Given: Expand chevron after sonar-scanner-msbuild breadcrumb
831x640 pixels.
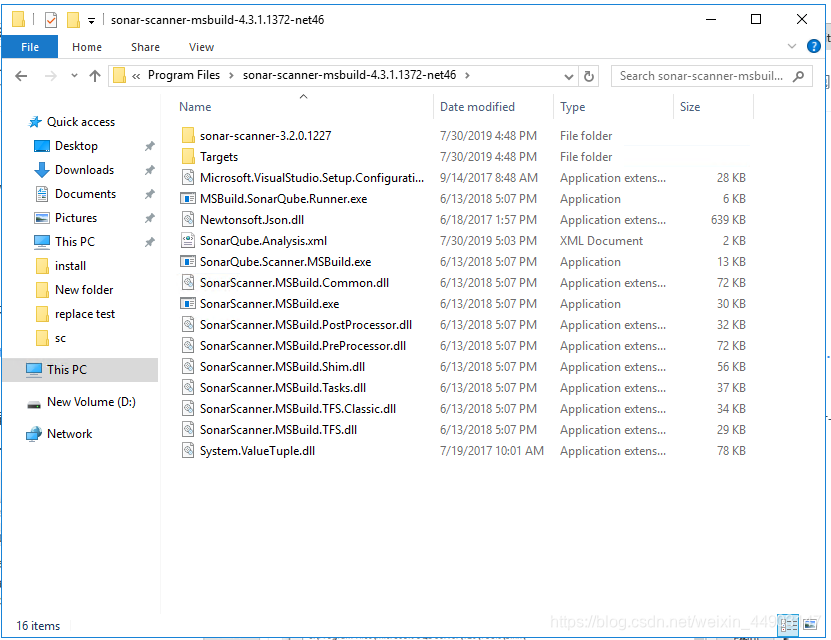Looking at the screenshot, I should click(467, 76).
